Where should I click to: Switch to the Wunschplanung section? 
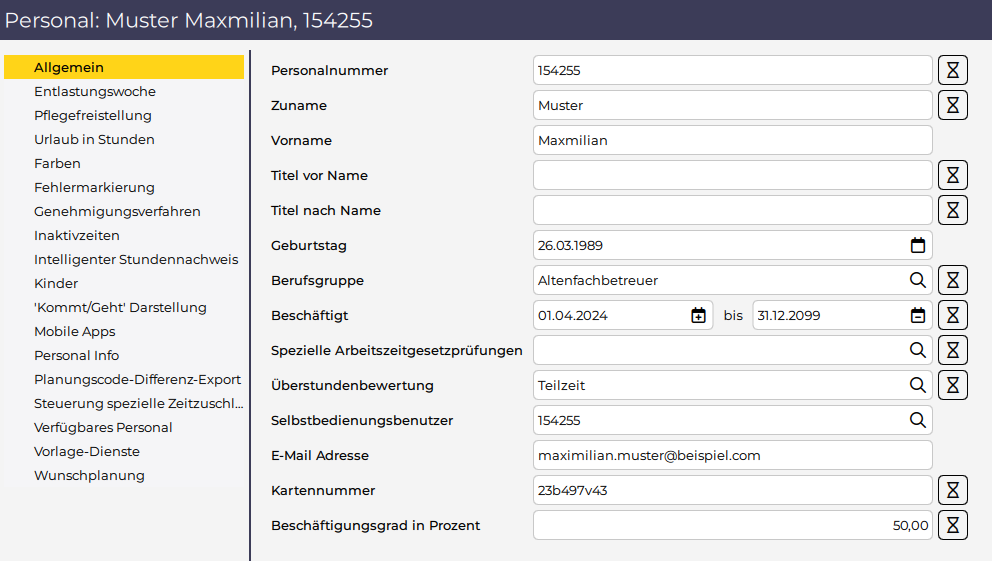pos(89,475)
